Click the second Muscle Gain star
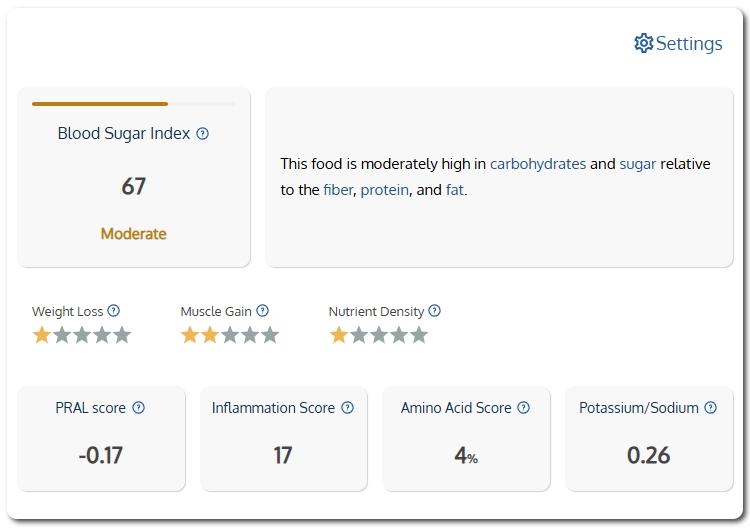Image resolution: width=750 pixels, height=530 pixels. [x=210, y=335]
